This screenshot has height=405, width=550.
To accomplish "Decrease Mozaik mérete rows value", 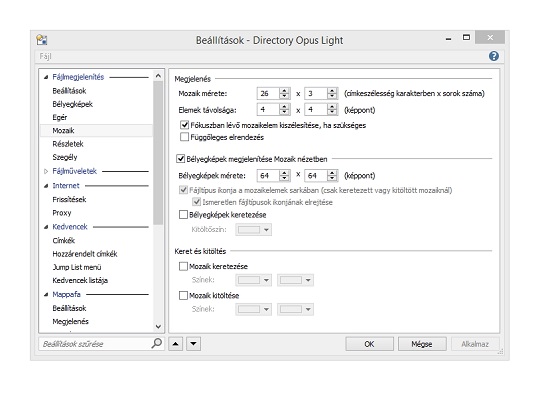I will [332, 96].
